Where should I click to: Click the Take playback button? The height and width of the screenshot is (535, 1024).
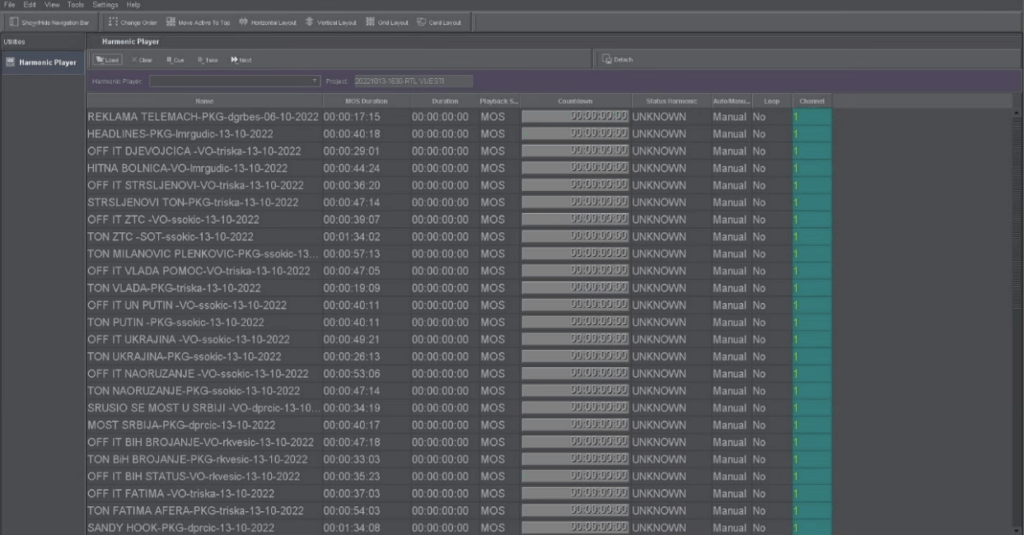[208, 59]
